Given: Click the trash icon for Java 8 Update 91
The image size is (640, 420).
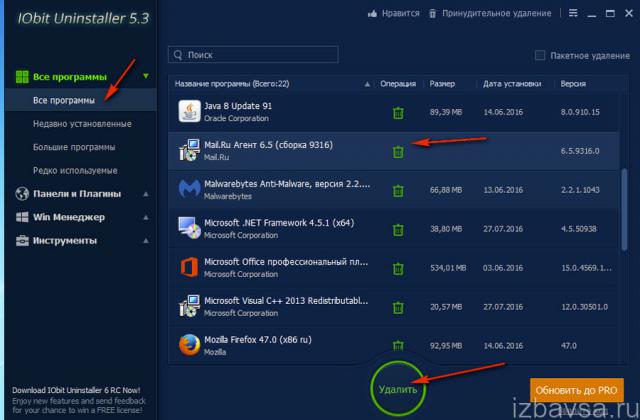Looking at the screenshot, I should pyautogui.click(x=398, y=113).
